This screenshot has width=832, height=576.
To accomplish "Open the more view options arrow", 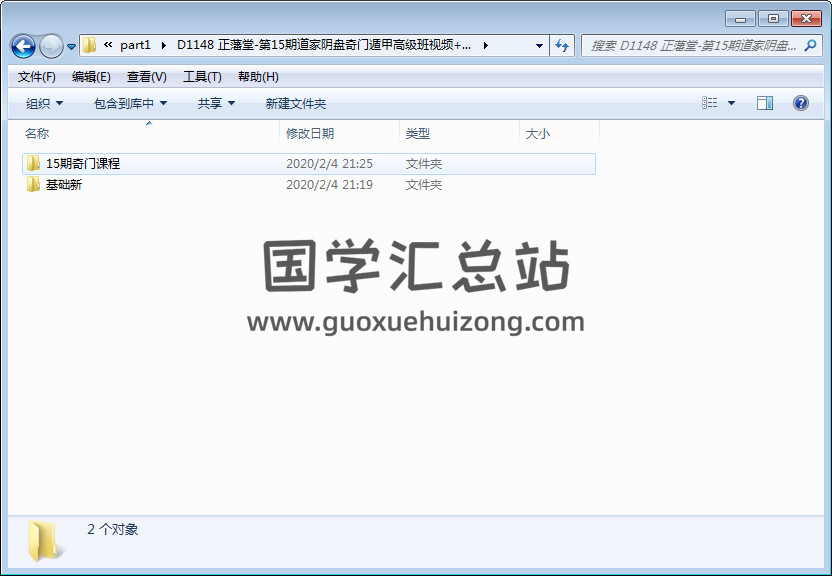I will point(731,103).
